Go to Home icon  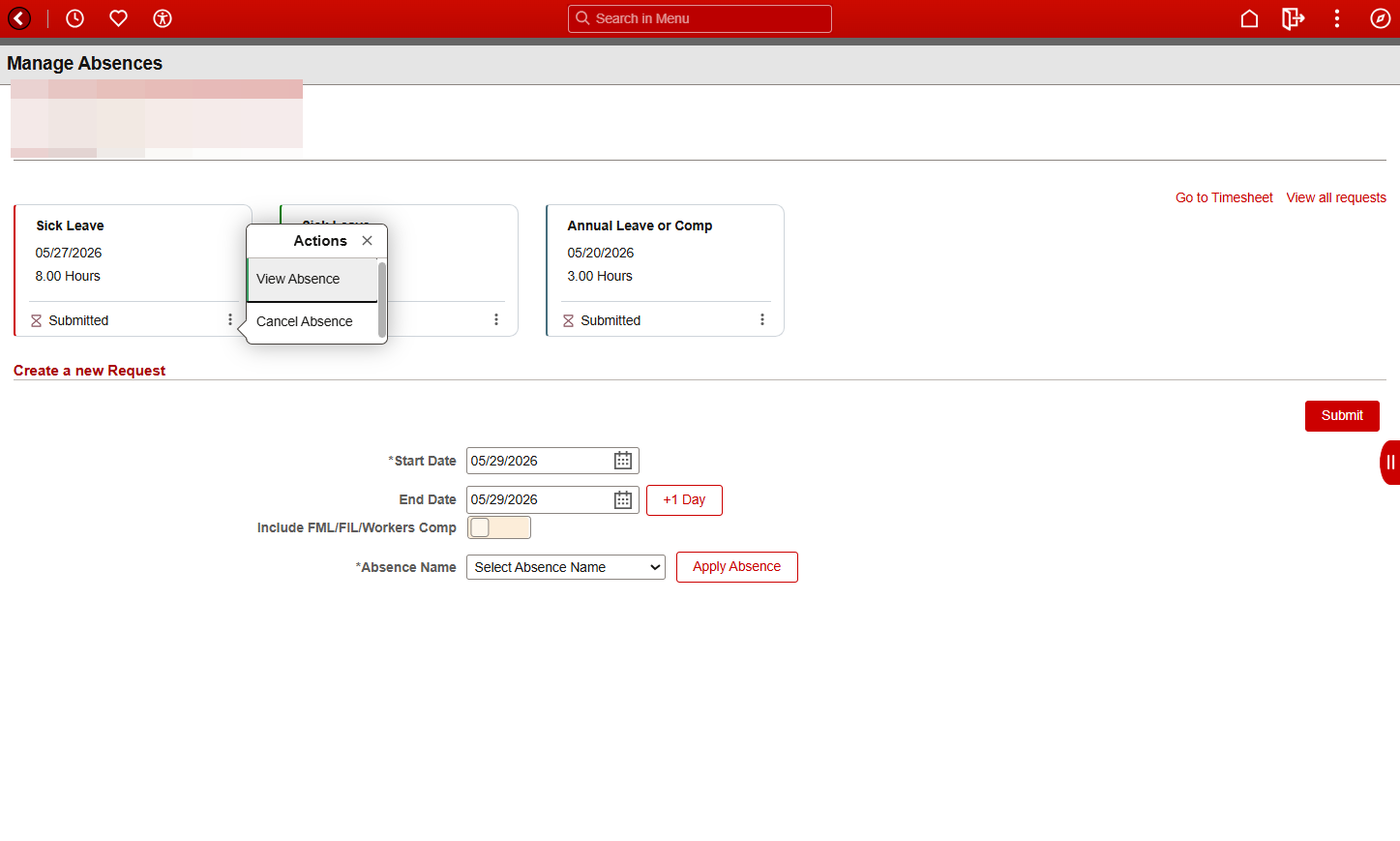click(x=1249, y=18)
